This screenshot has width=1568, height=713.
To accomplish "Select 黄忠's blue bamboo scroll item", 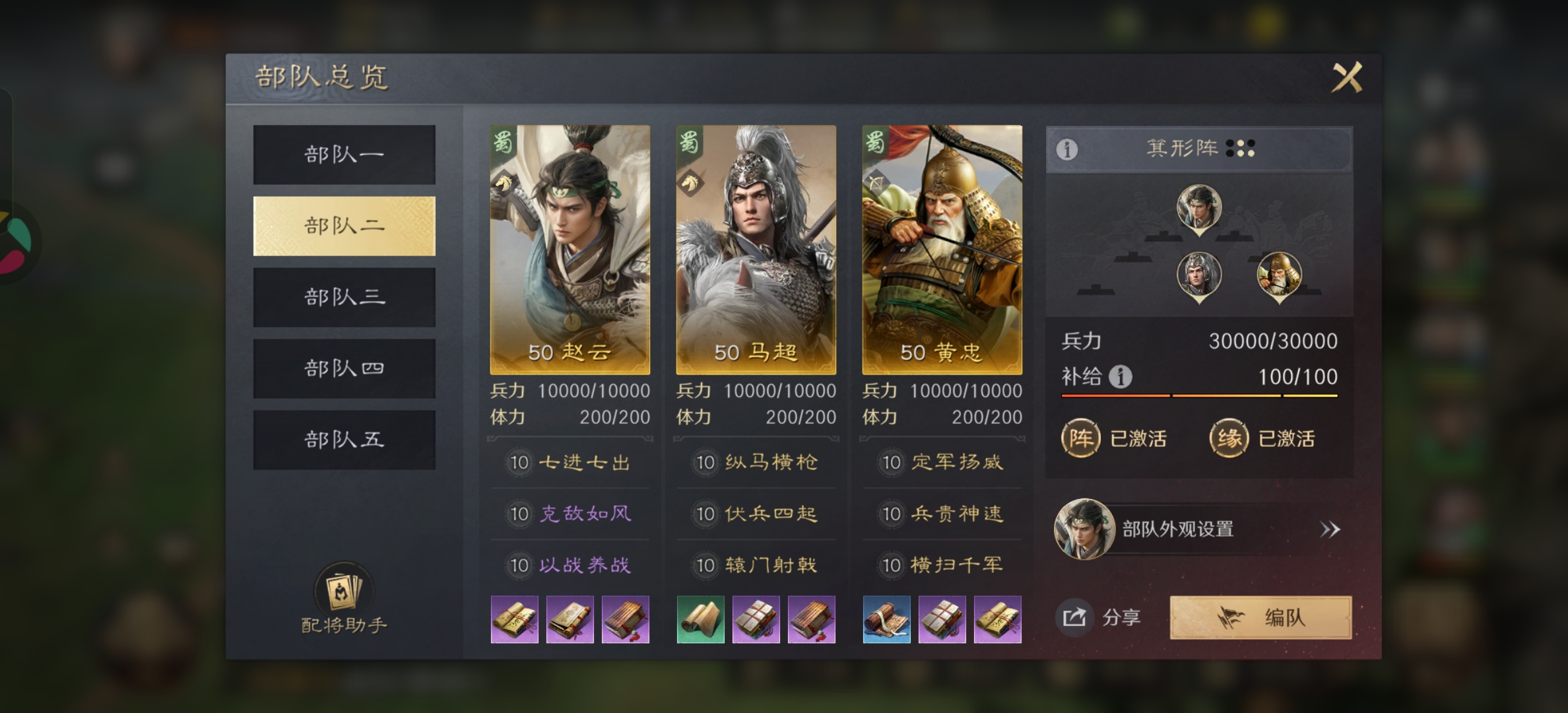I will tap(887, 619).
